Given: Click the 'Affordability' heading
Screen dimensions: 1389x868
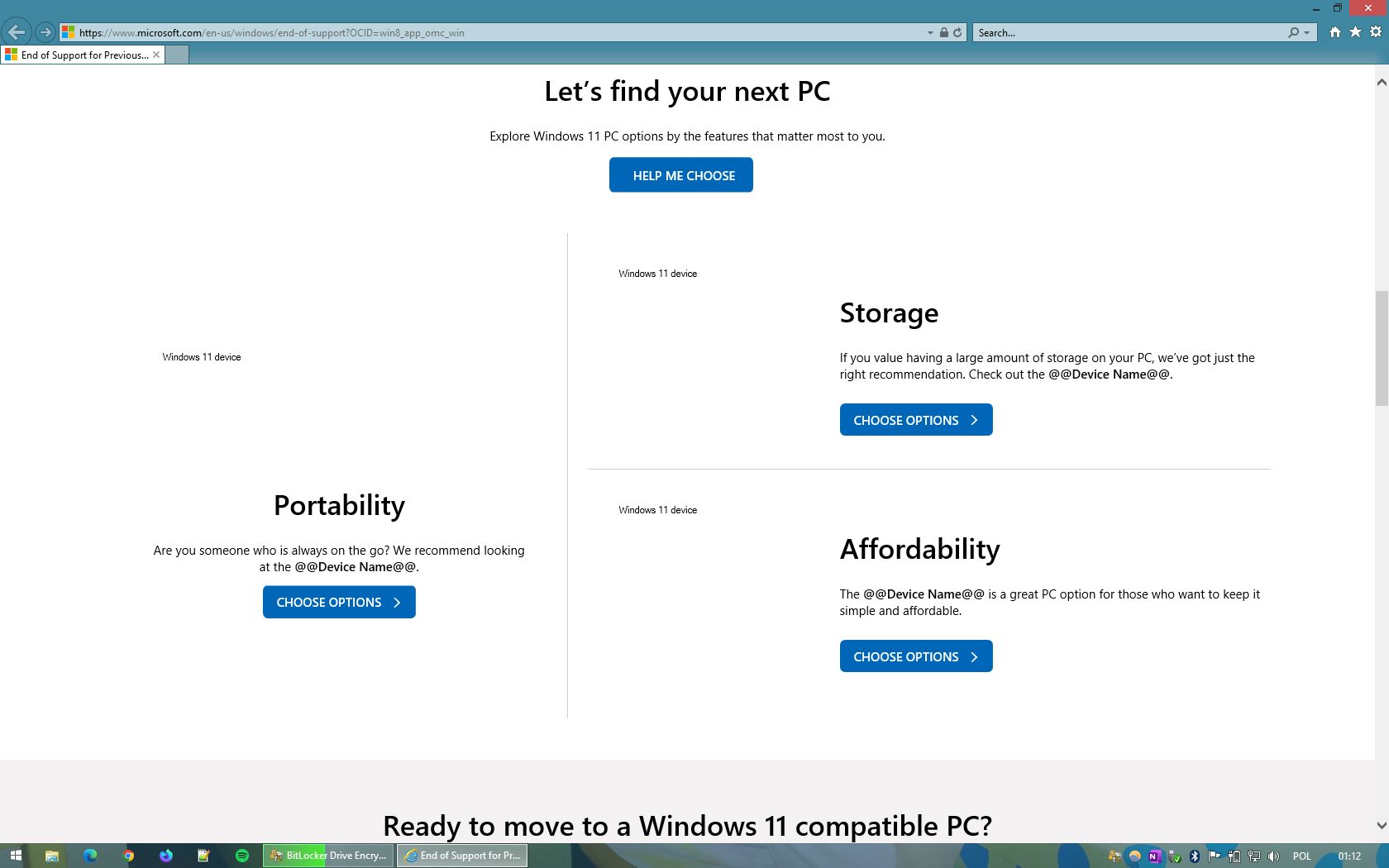Looking at the screenshot, I should coord(920,550).
